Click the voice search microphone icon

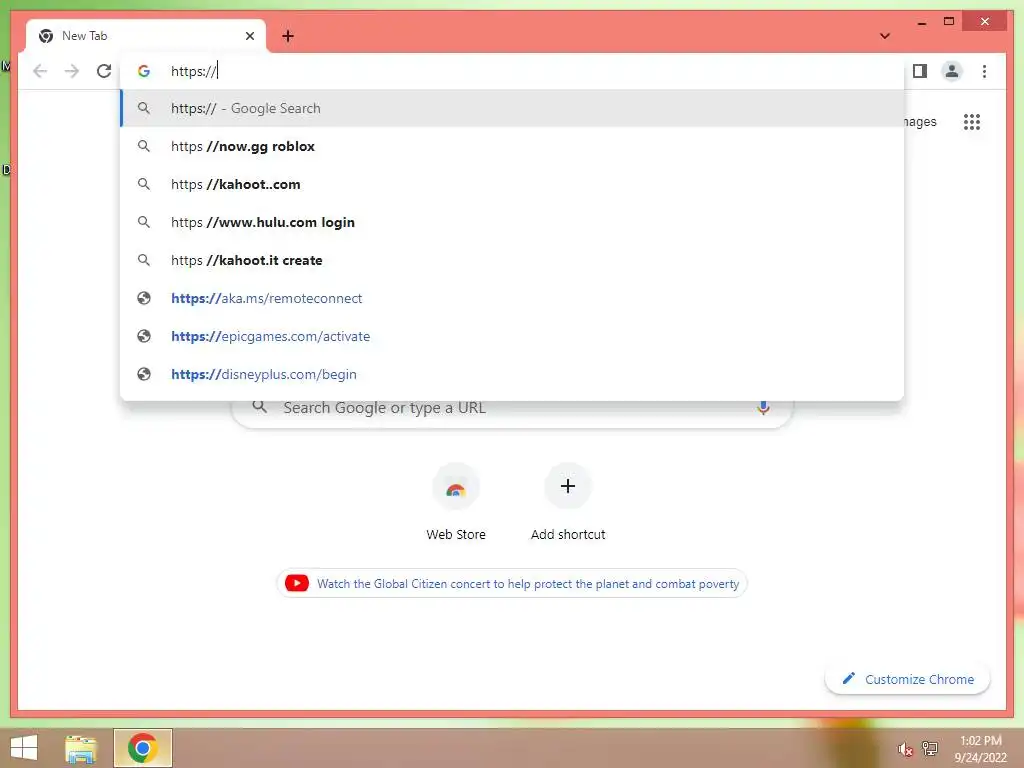(x=763, y=408)
